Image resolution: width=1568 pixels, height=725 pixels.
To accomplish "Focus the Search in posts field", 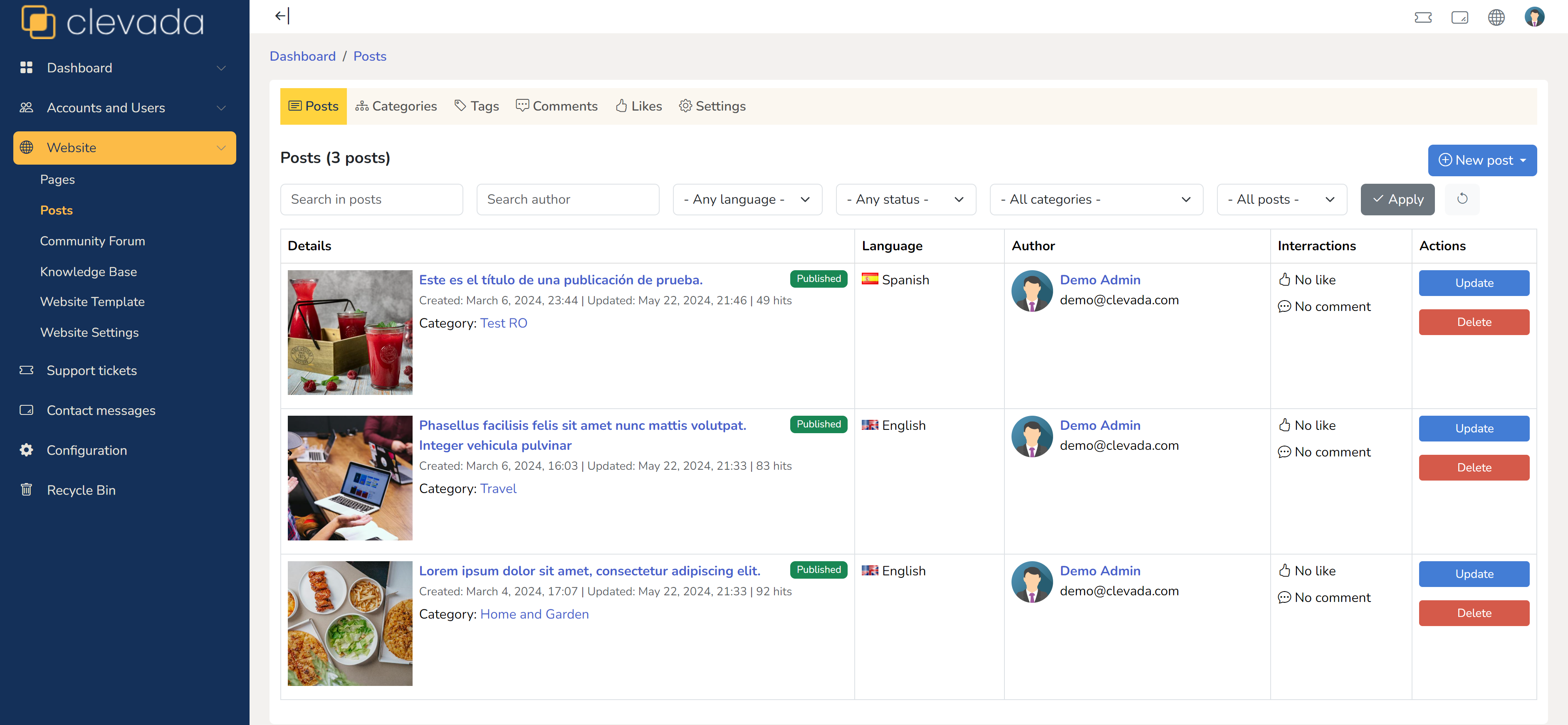I will pyautogui.click(x=371, y=200).
